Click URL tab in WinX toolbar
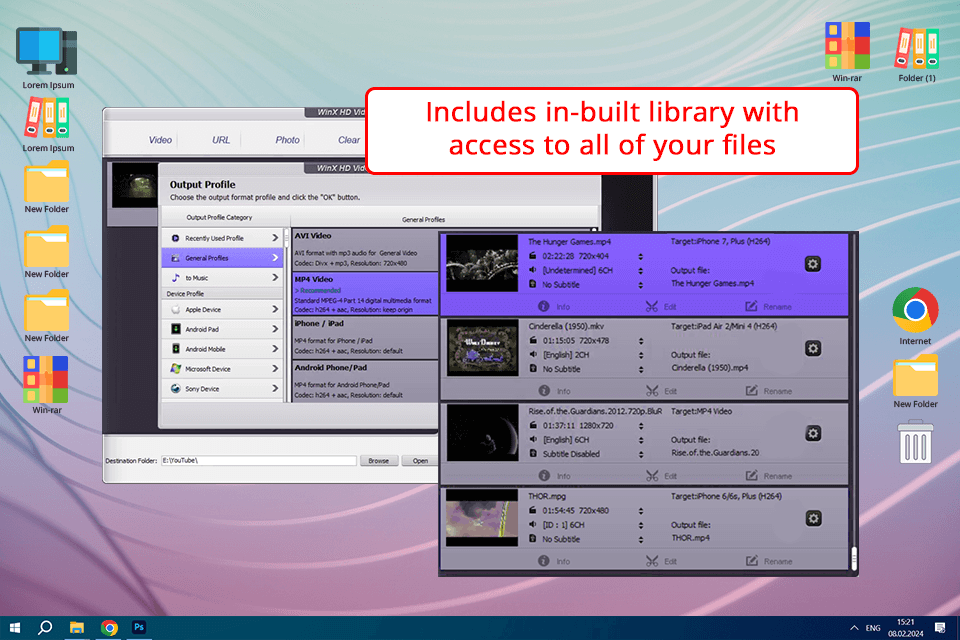960x640 pixels. click(x=220, y=140)
